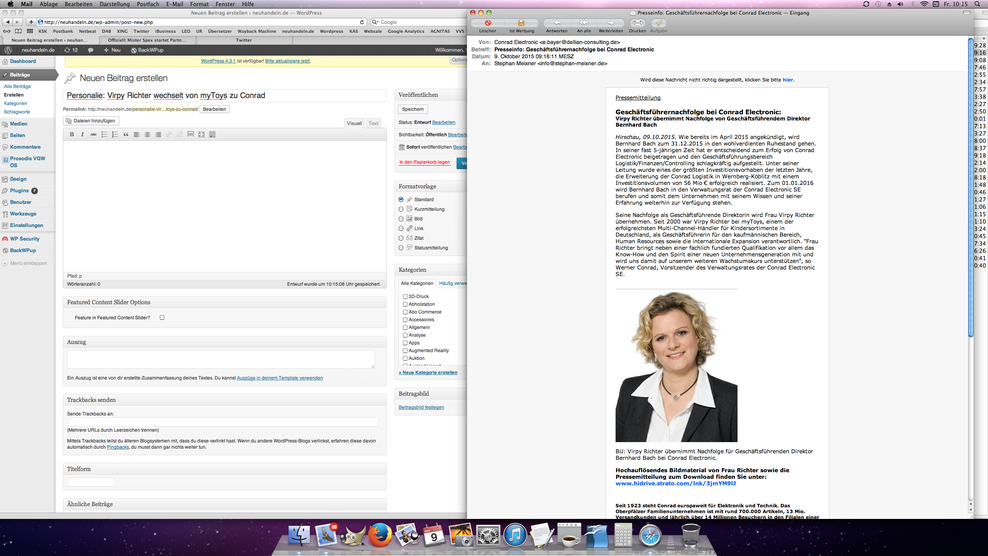Open the Postfach menu
Image resolution: width=988 pixels, height=556 pixels.
pos(148,4)
